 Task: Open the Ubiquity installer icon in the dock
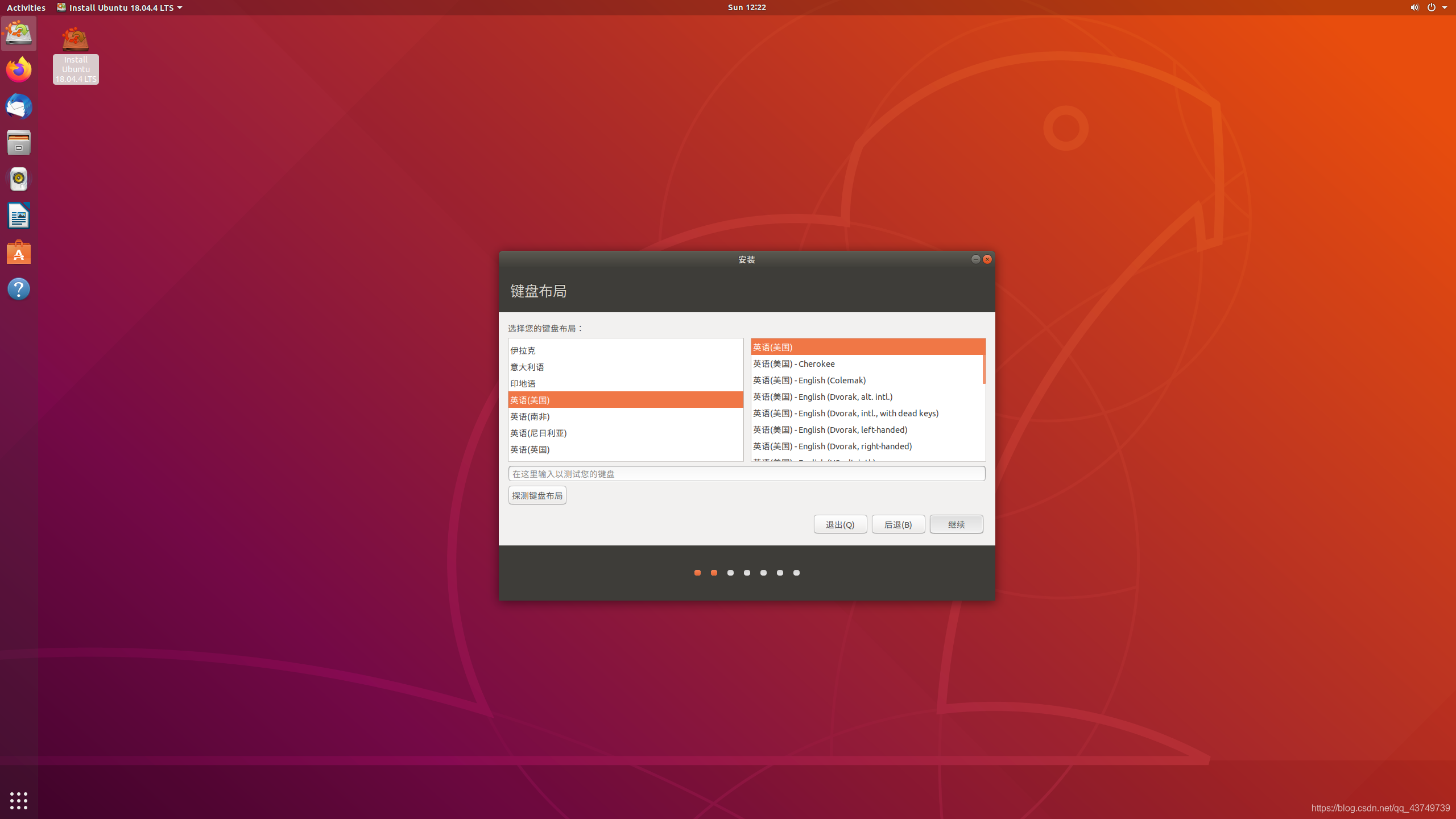[19, 34]
